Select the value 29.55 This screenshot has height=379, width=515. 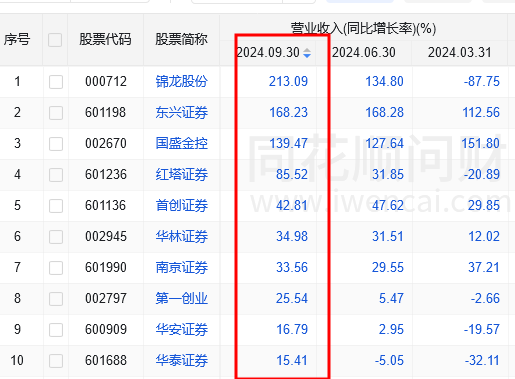click(388, 267)
